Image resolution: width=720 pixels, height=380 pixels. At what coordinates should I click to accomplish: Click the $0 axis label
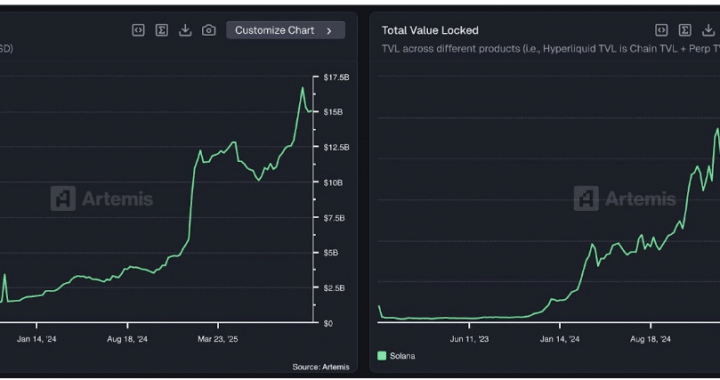point(328,324)
